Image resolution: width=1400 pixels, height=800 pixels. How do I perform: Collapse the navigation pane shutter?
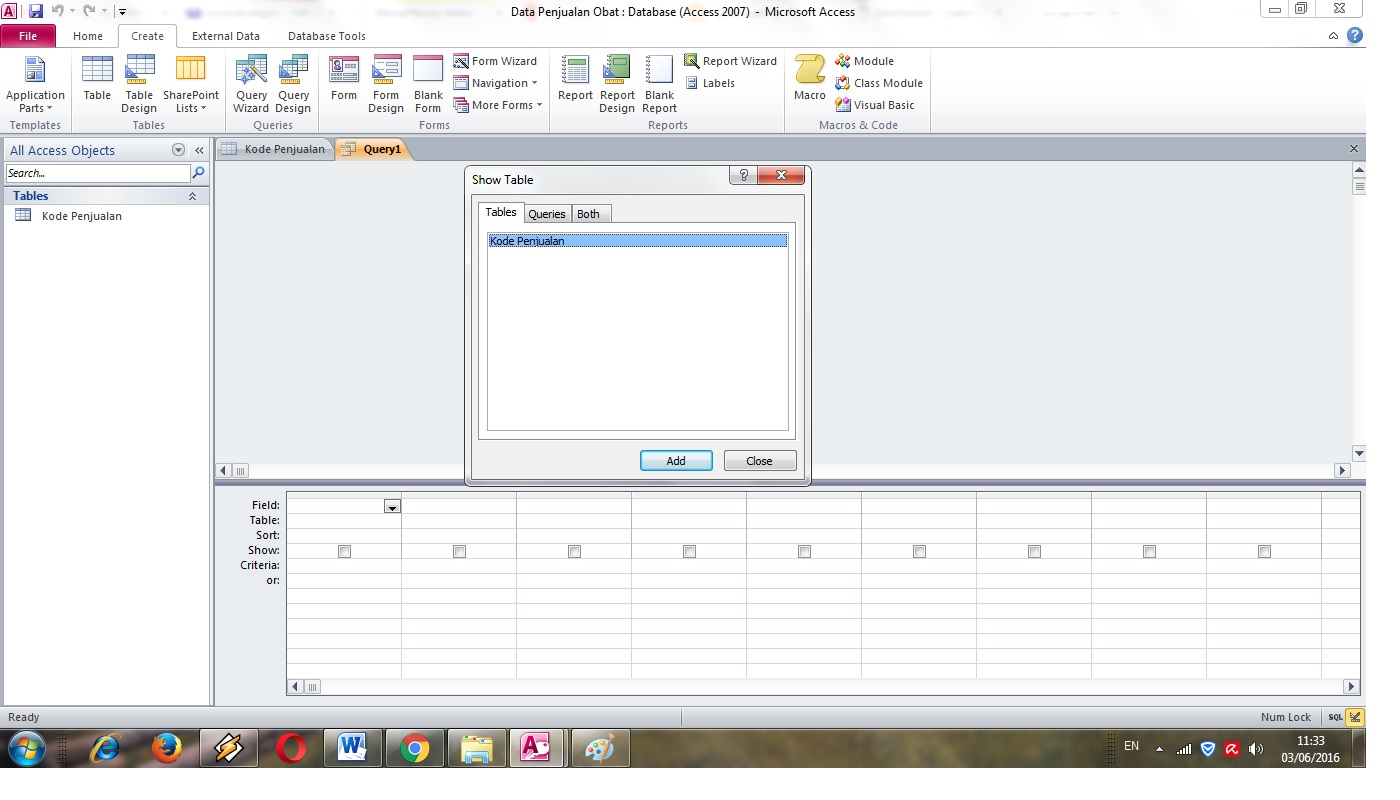tap(199, 150)
